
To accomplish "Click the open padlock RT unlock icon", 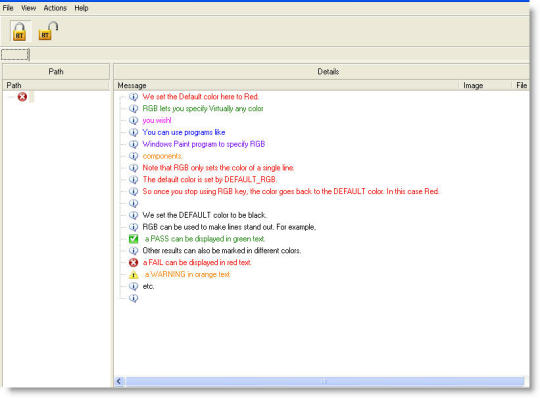I will (x=48, y=31).
